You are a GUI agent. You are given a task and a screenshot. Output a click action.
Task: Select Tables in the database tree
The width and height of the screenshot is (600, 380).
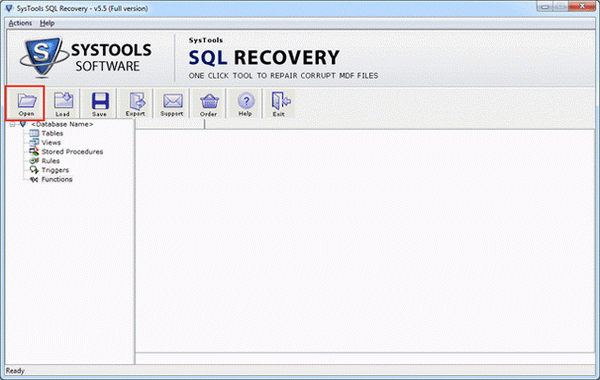[52, 133]
